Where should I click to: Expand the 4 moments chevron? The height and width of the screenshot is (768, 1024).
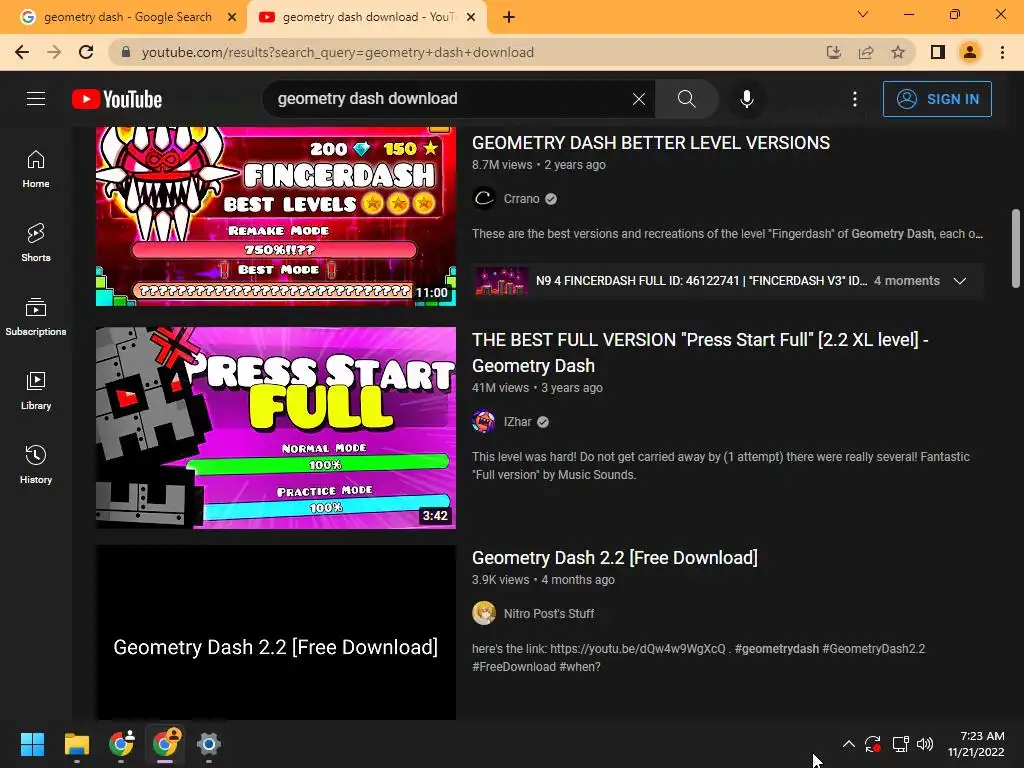click(959, 281)
